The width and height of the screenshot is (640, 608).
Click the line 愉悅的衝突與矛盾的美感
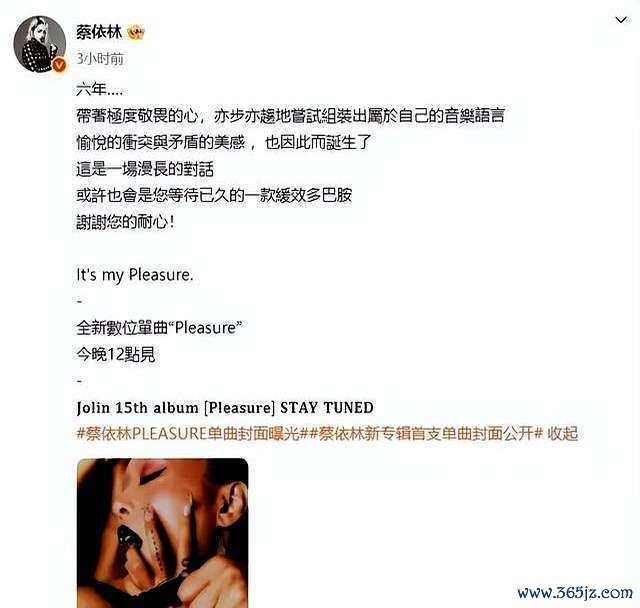click(224, 142)
